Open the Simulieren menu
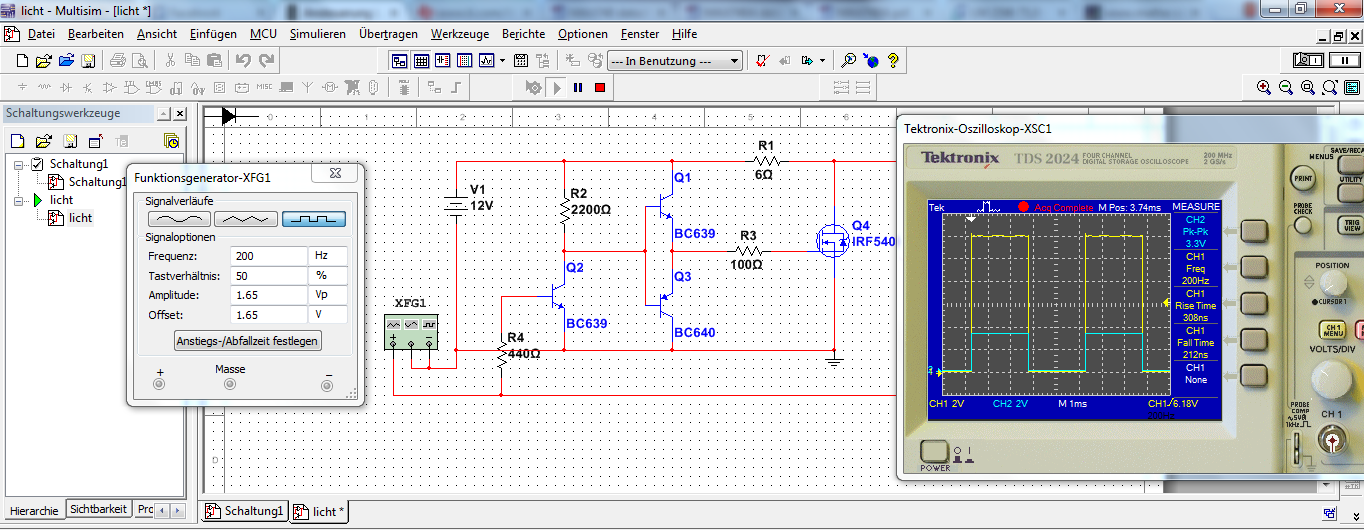The width and height of the screenshot is (1364, 530). pyautogui.click(x=317, y=34)
